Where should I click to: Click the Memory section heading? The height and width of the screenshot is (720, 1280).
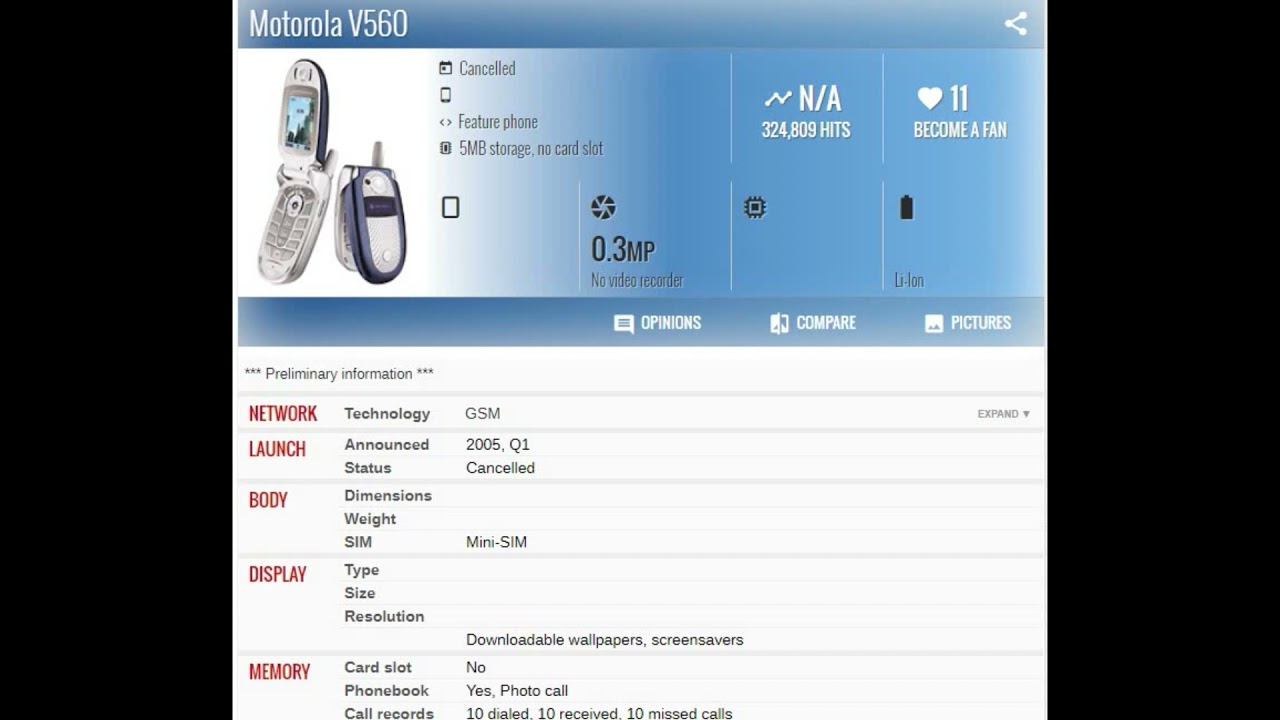point(279,672)
